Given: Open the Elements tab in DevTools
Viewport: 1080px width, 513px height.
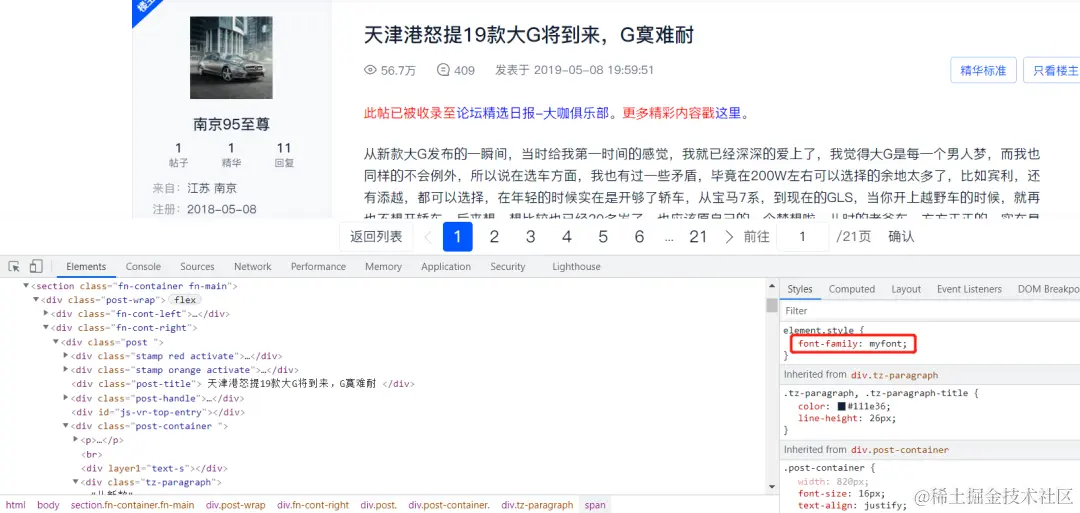Looking at the screenshot, I should pos(86,266).
